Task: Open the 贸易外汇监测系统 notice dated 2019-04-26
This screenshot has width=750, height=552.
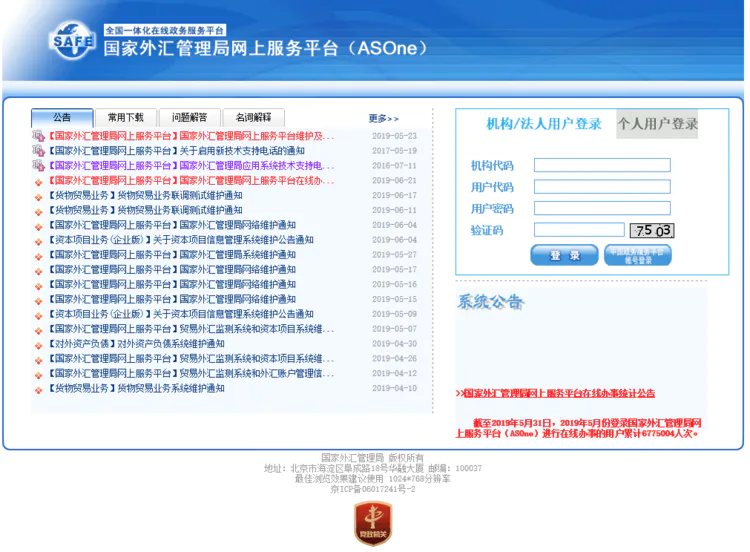Action: point(191,359)
